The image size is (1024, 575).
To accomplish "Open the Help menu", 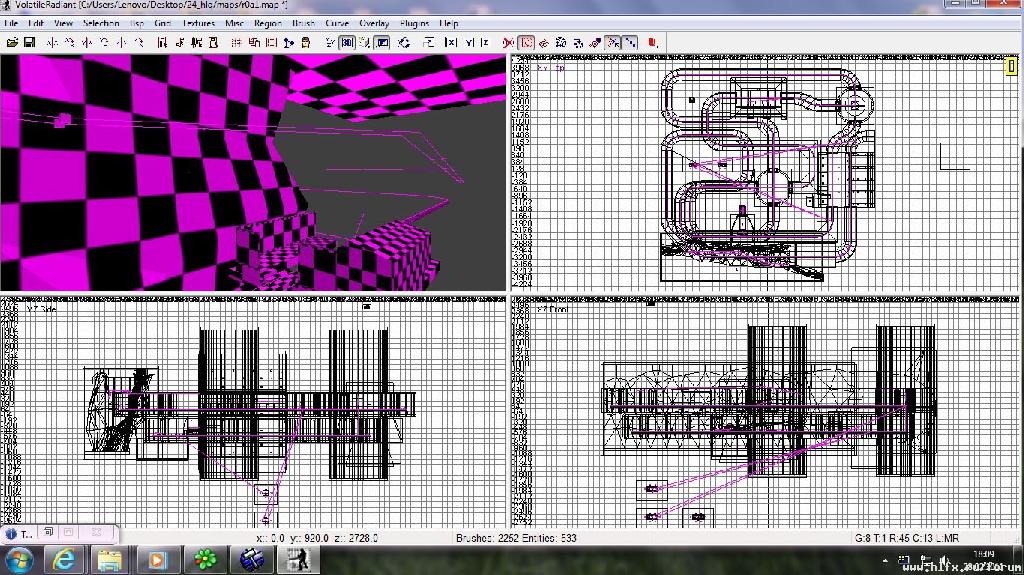I will click(x=449, y=23).
